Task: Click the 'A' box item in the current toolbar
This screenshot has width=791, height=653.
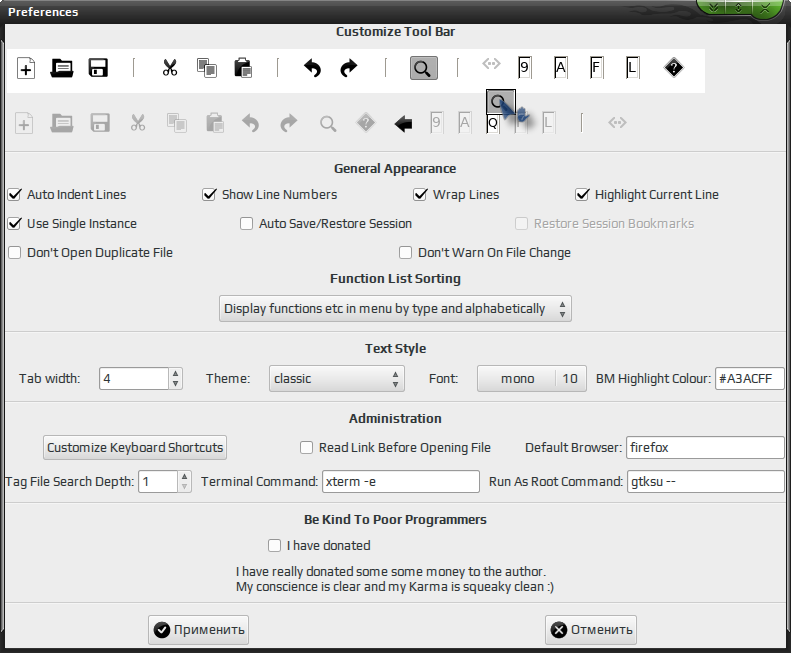Action: click(x=560, y=68)
